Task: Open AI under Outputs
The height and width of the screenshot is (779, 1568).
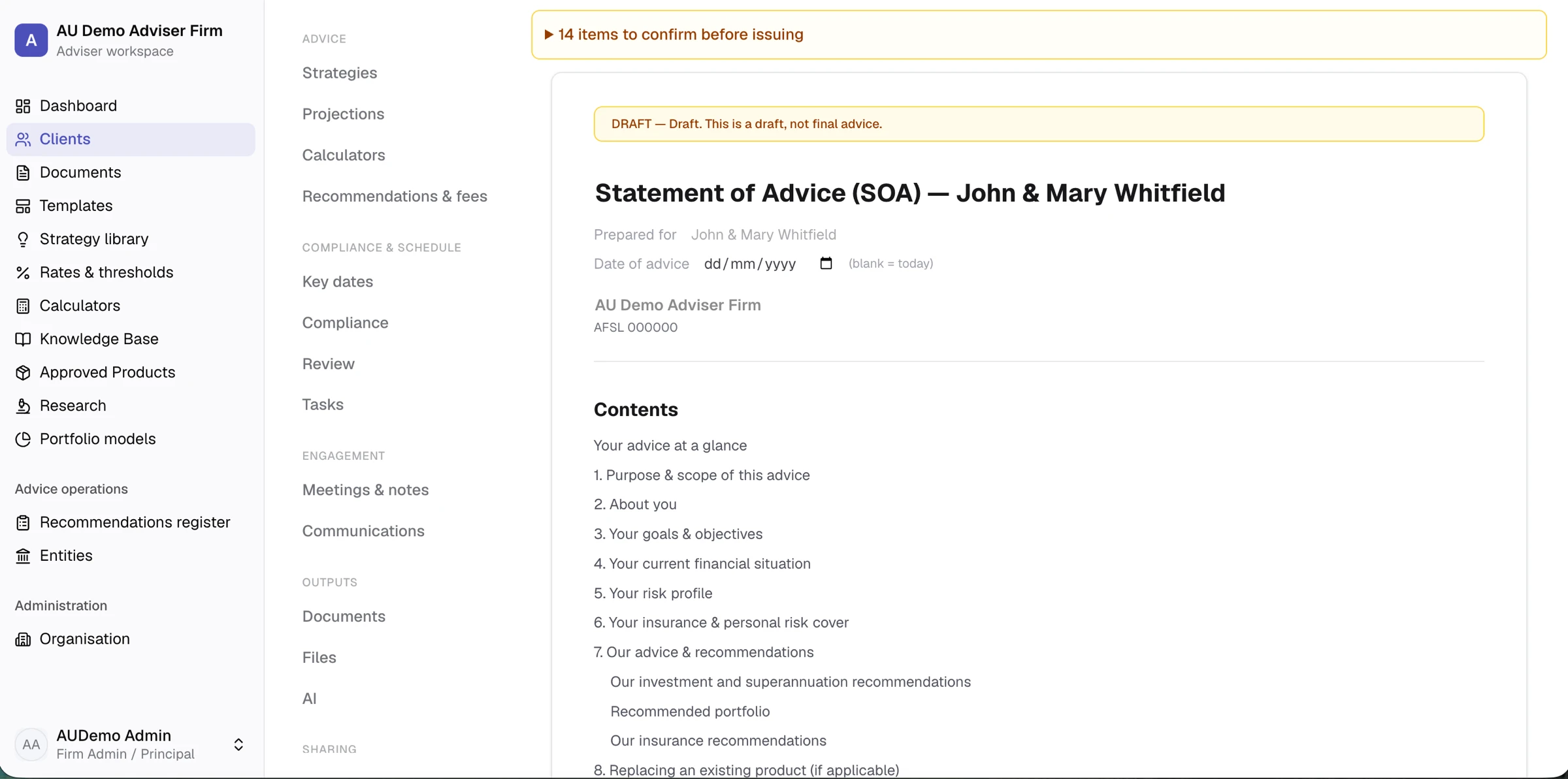Action: pyautogui.click(x=310, y=699)
